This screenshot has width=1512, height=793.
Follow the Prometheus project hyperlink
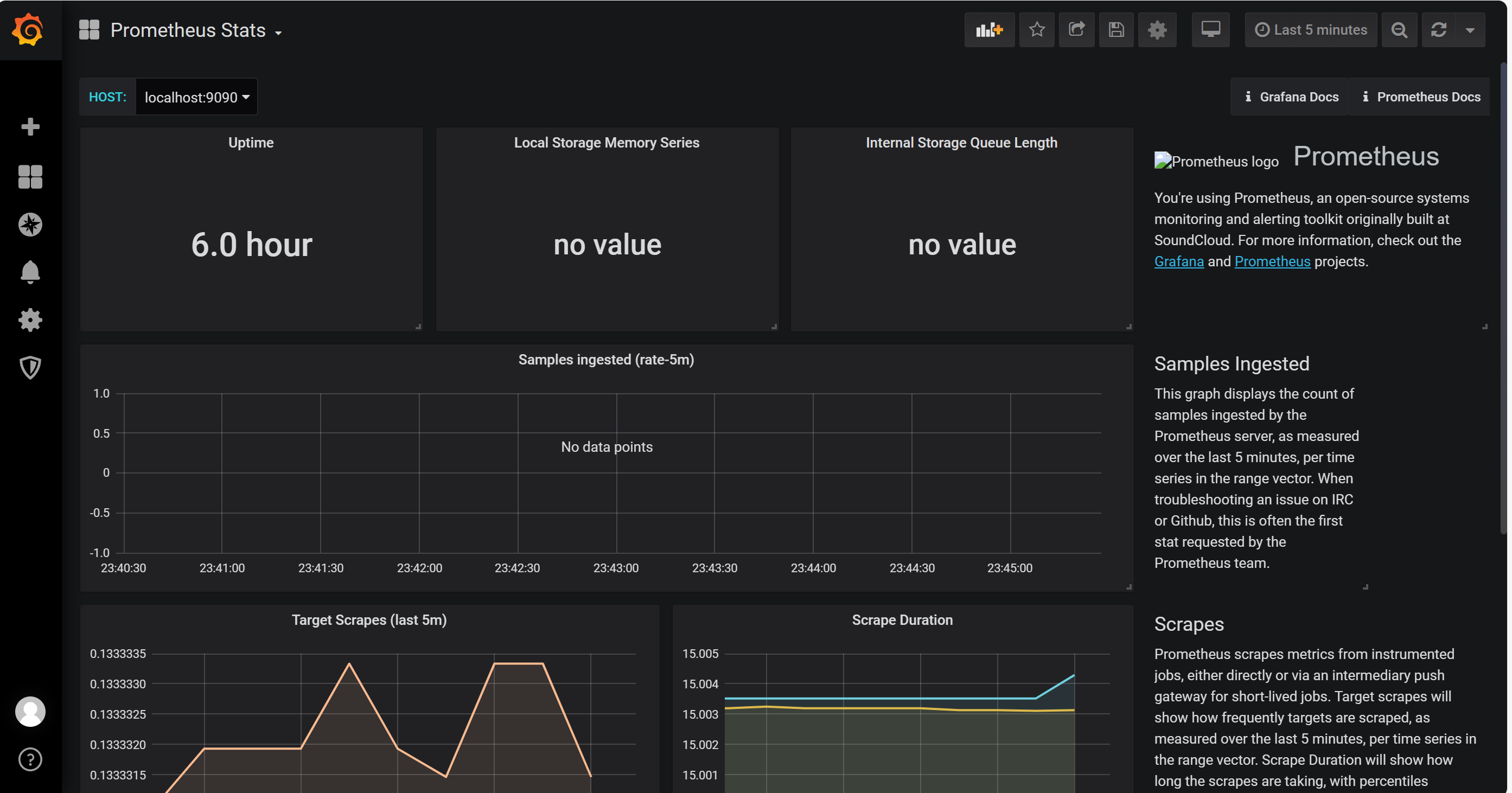[x=1272, y=262]
